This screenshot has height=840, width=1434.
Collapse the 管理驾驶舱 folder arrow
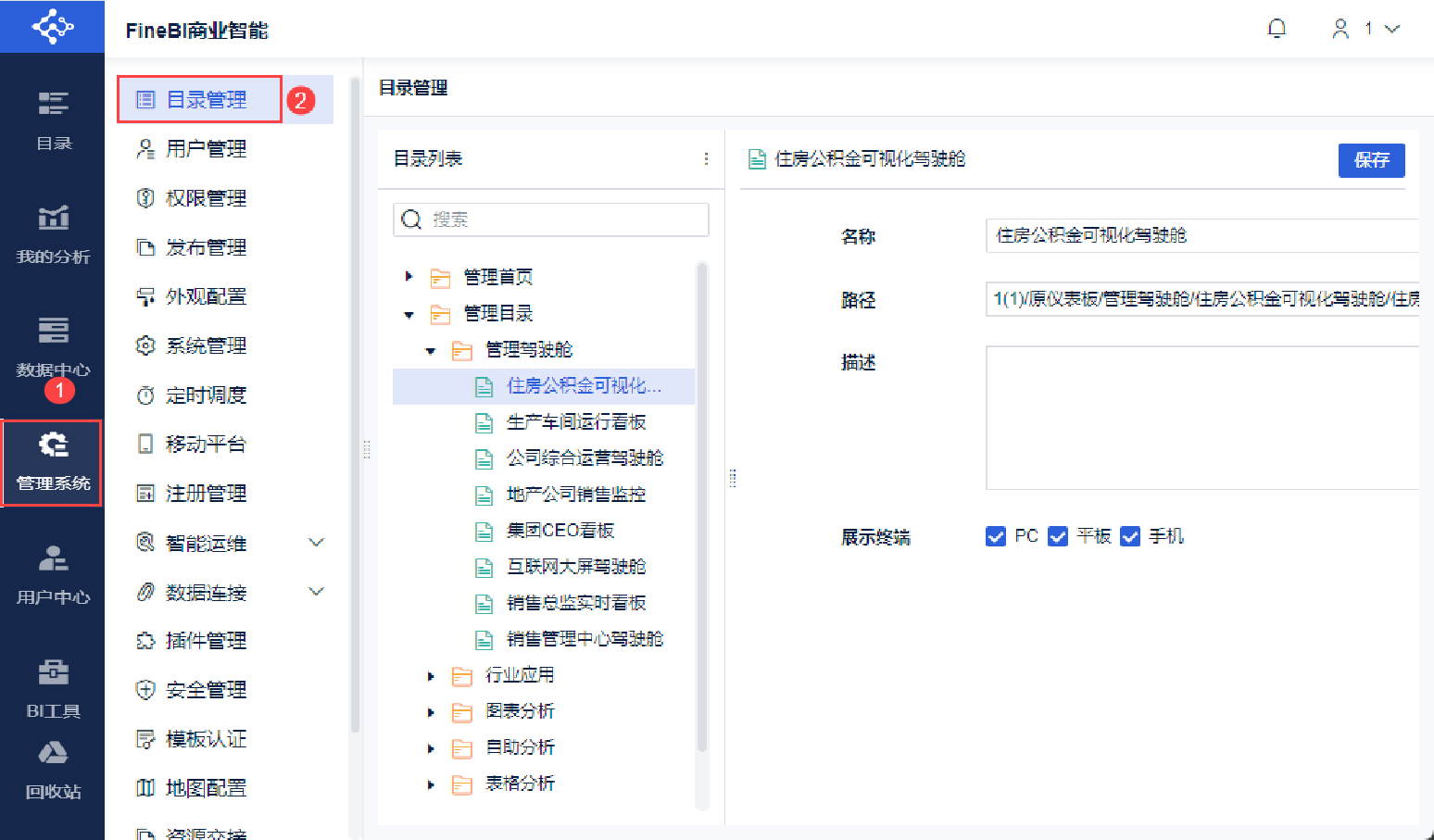[x=431, y=351]
